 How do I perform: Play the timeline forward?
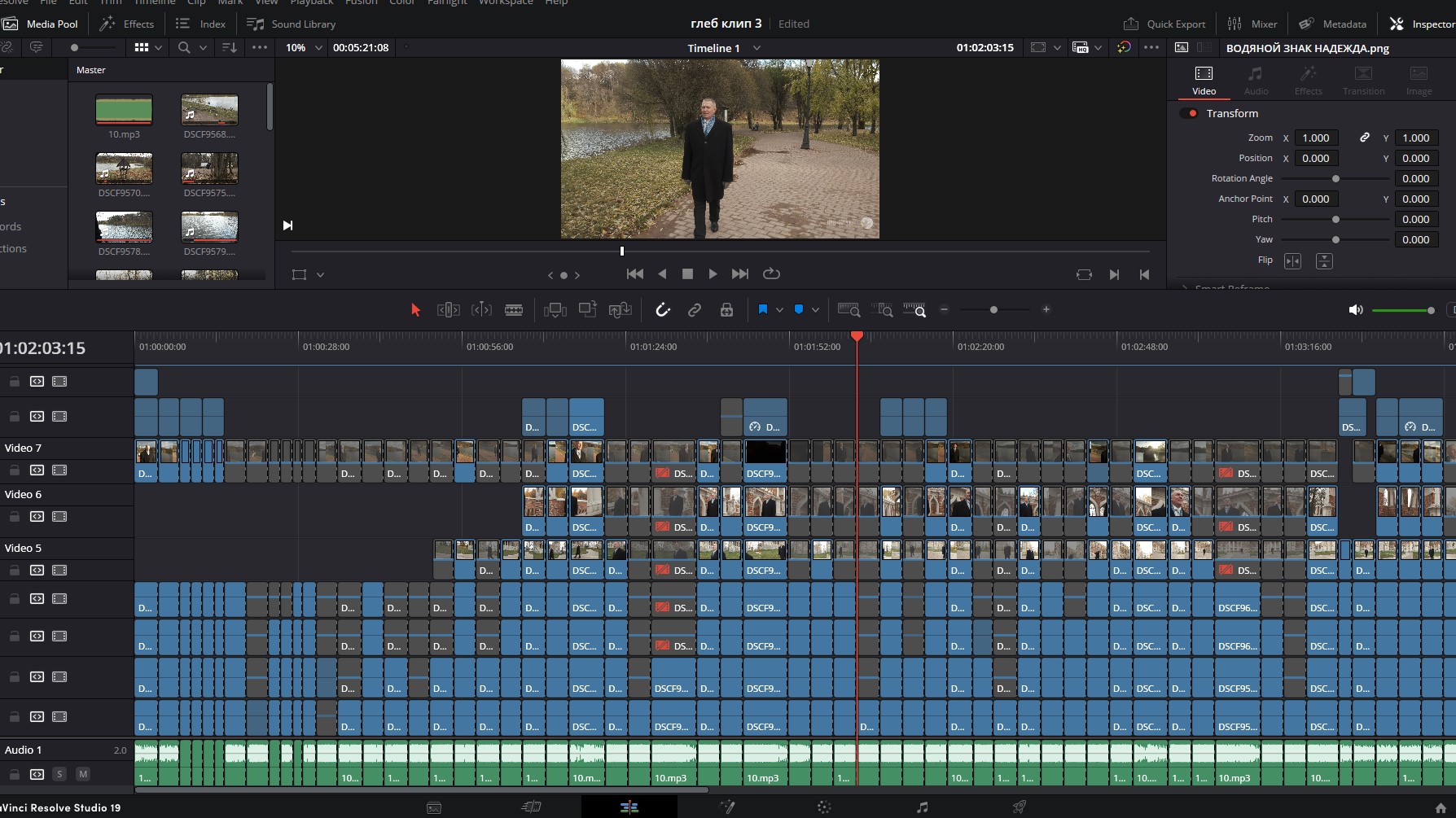tap(713, 273)
